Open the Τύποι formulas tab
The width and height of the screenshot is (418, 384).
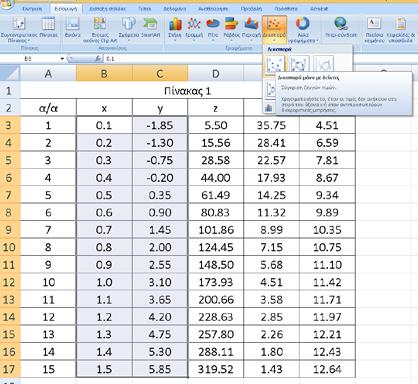point(144,9)
